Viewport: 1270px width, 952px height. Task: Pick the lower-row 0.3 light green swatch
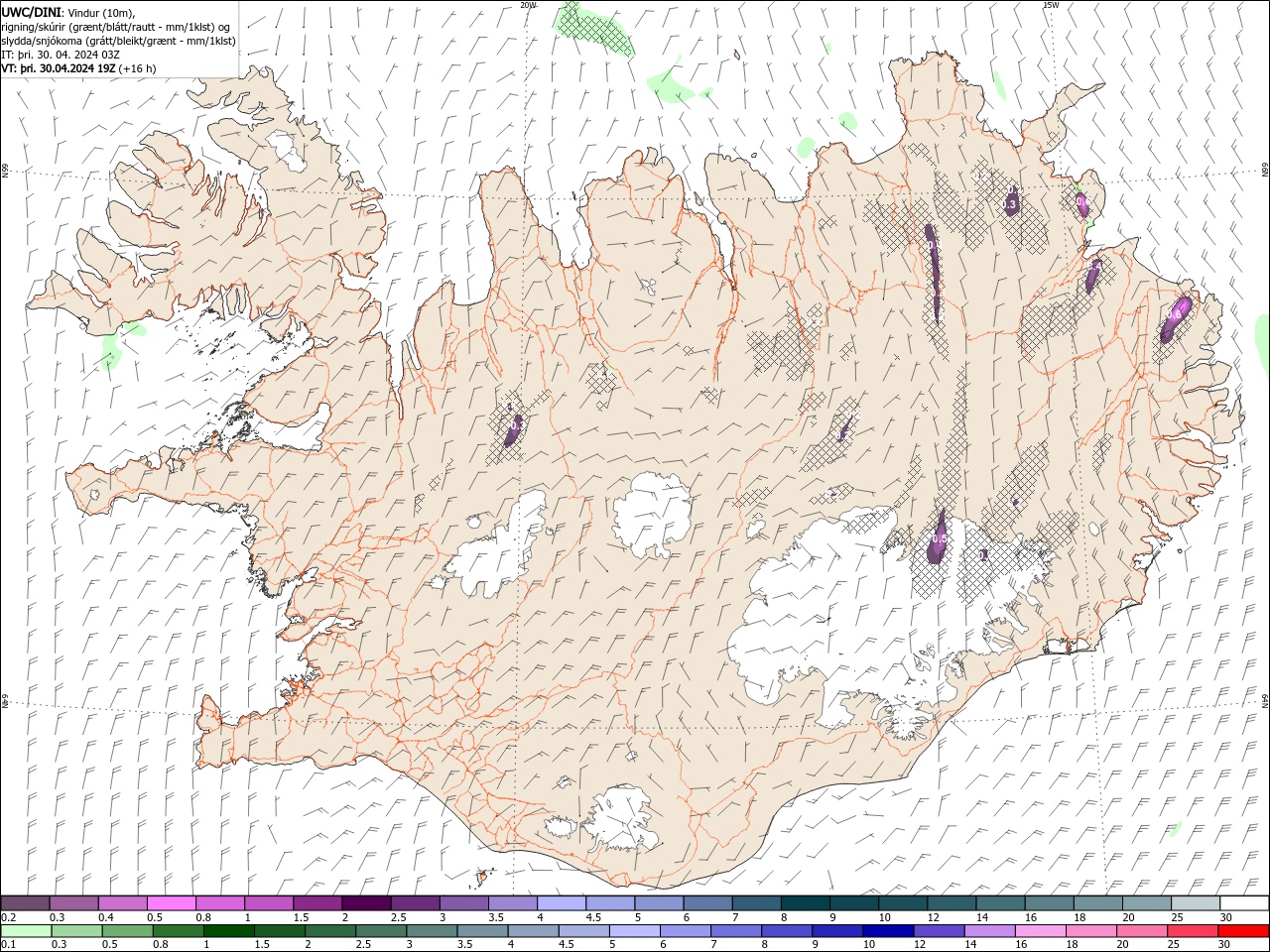[76, 931]
